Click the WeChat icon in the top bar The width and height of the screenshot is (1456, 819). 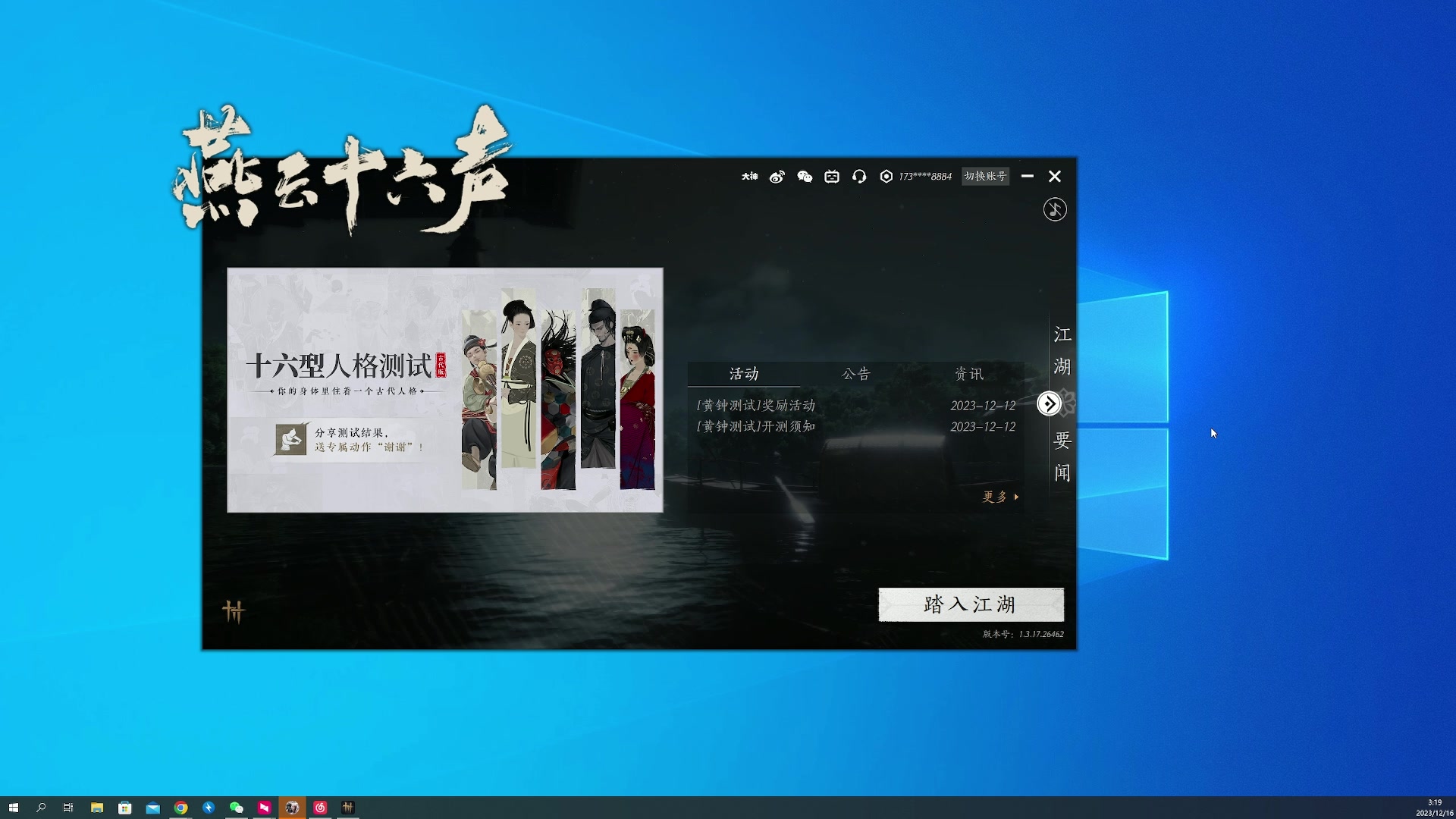tap(805, 177)
